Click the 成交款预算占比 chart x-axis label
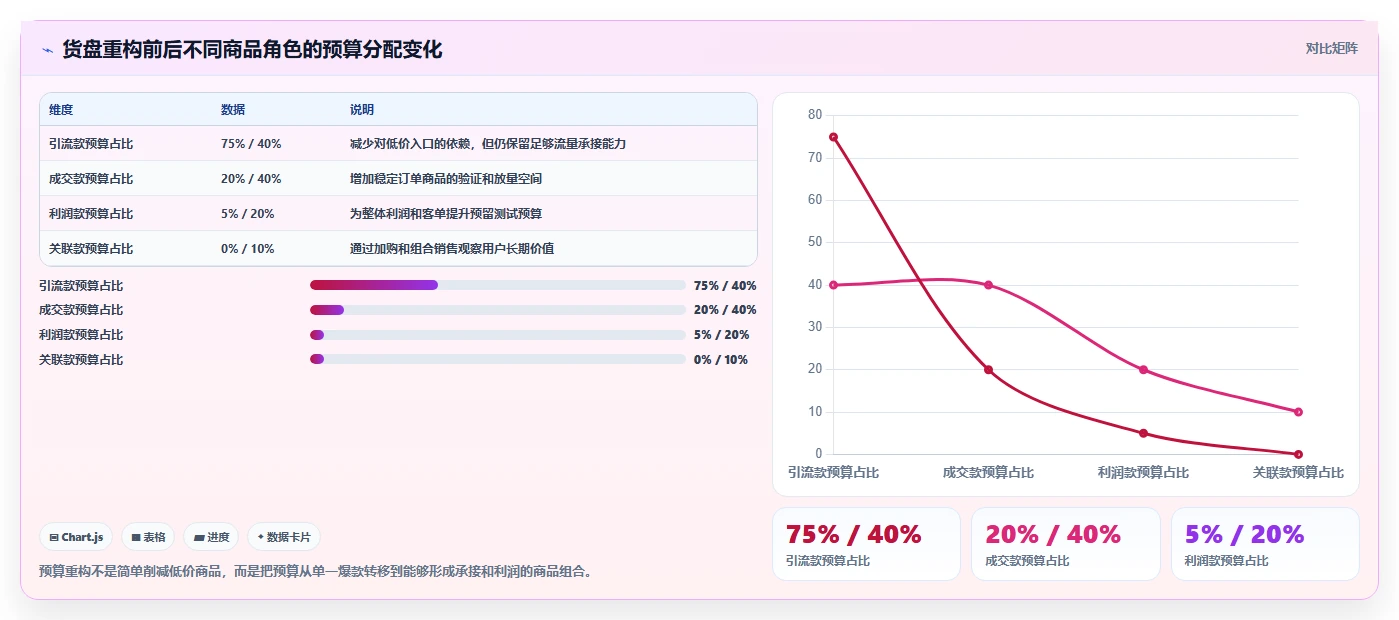Screen dimensions: 1399x620 pos(988,472)
